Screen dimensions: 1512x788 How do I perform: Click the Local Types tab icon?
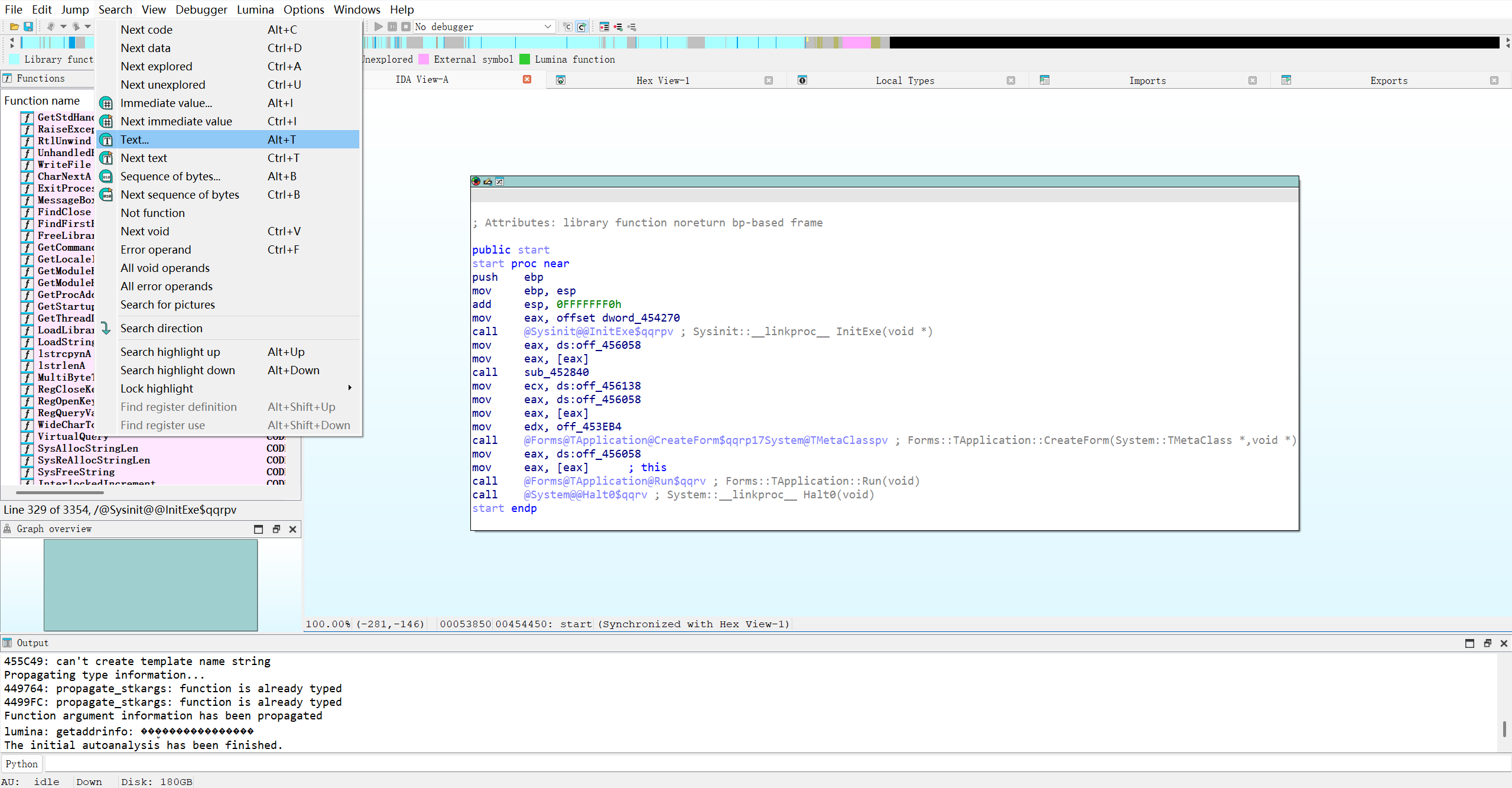(x=802, y=80)
